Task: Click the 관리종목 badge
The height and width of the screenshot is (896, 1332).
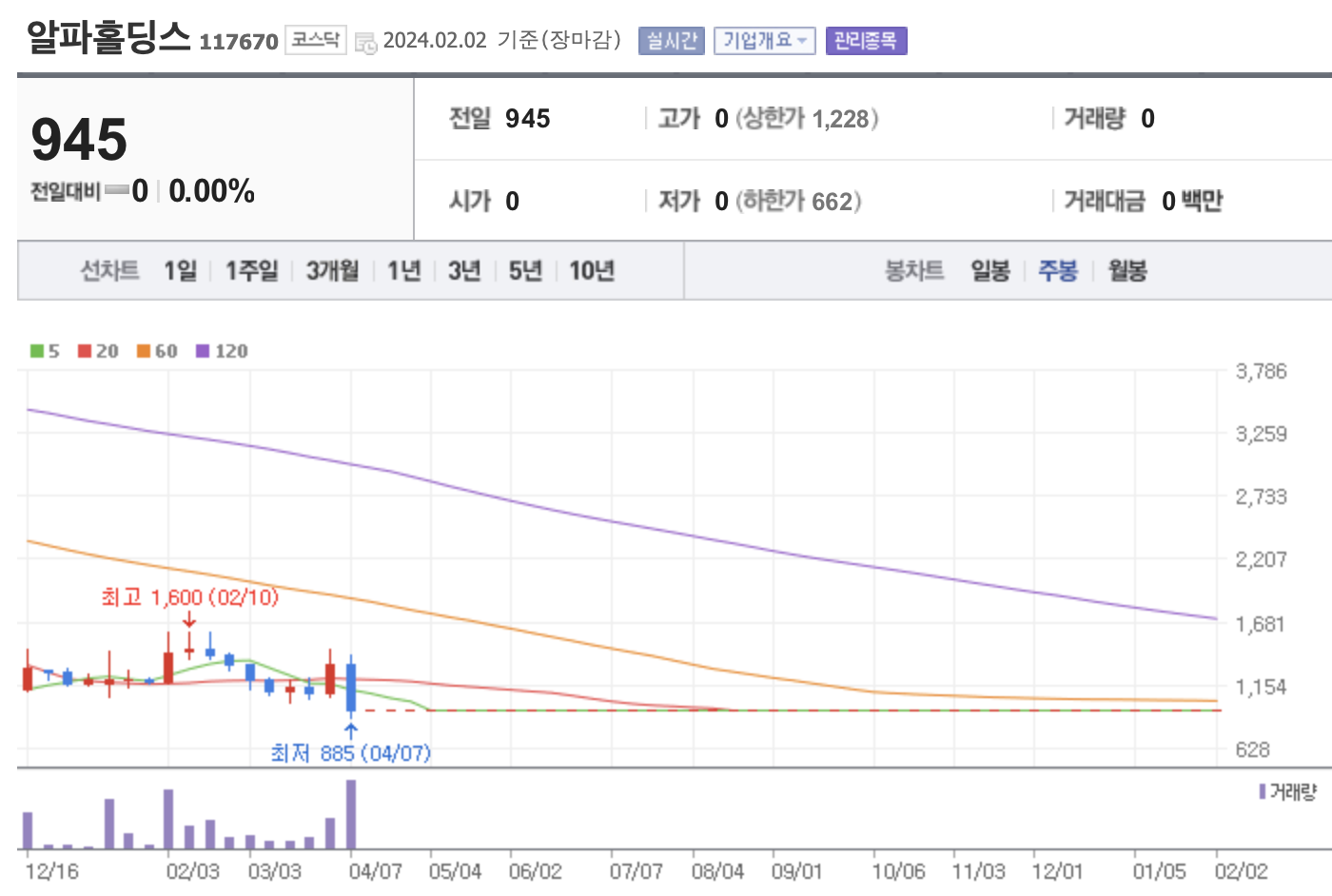Action: (x=866, y=41)
